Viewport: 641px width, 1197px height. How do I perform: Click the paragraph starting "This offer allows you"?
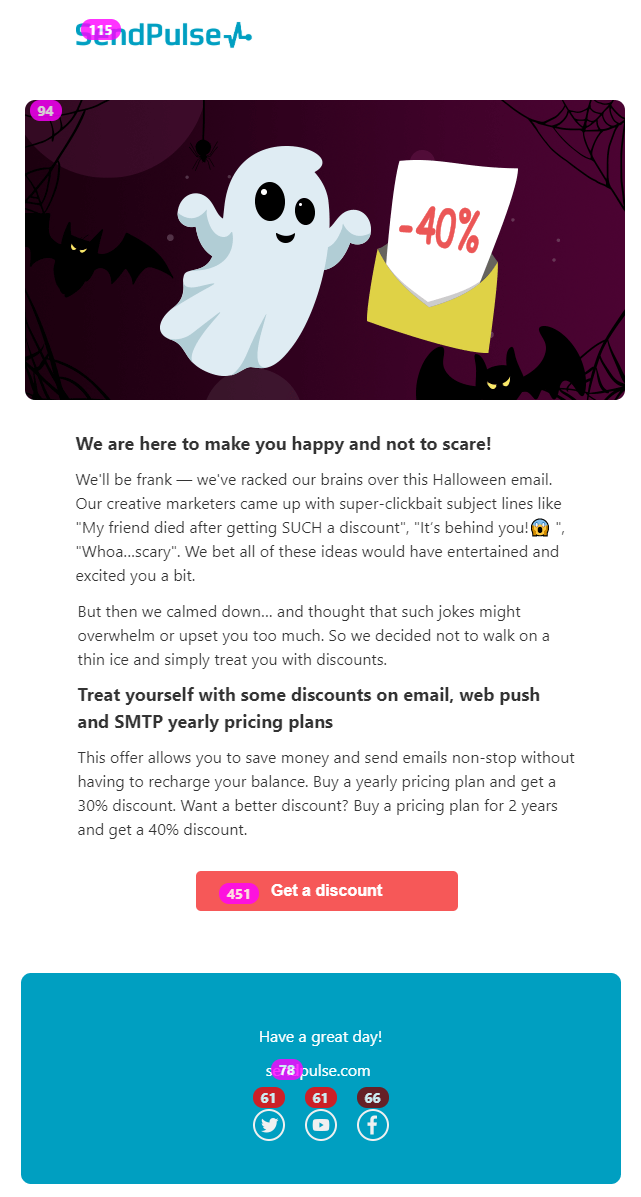[x=326, y=794]
